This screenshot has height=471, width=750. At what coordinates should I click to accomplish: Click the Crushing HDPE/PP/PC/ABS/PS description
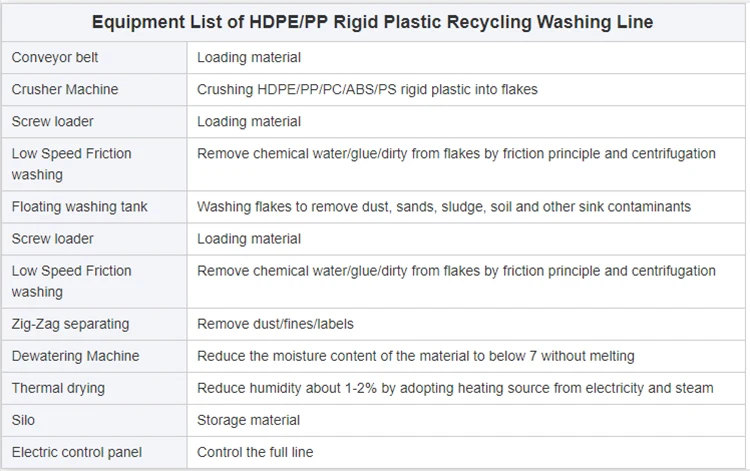pos(367,90)
